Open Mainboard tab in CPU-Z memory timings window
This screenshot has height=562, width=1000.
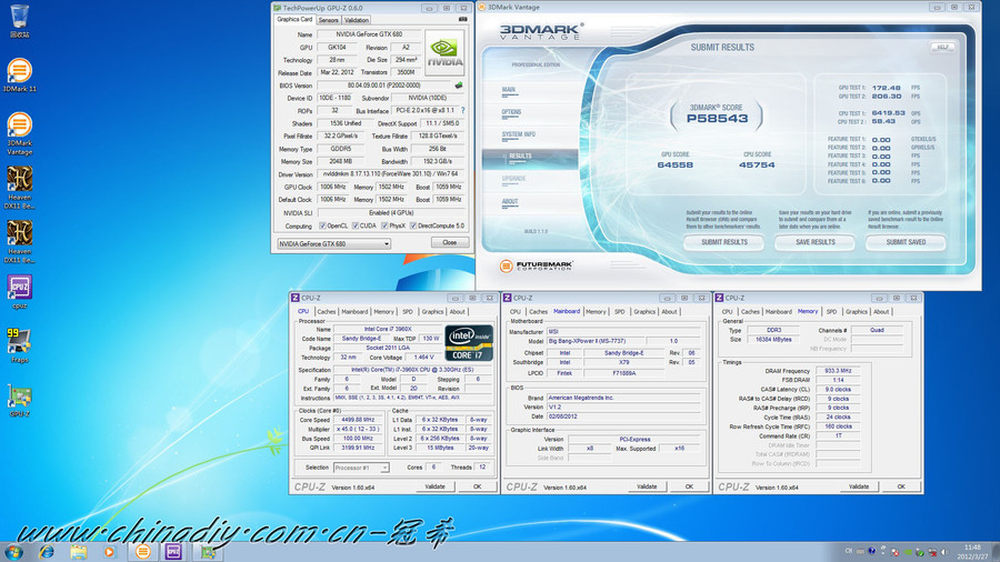[778, 312]
